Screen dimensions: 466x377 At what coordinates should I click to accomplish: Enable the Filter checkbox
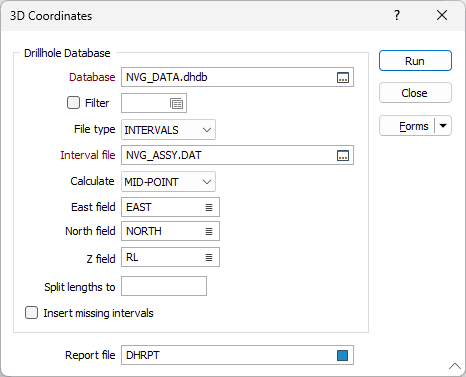[73, 103]
